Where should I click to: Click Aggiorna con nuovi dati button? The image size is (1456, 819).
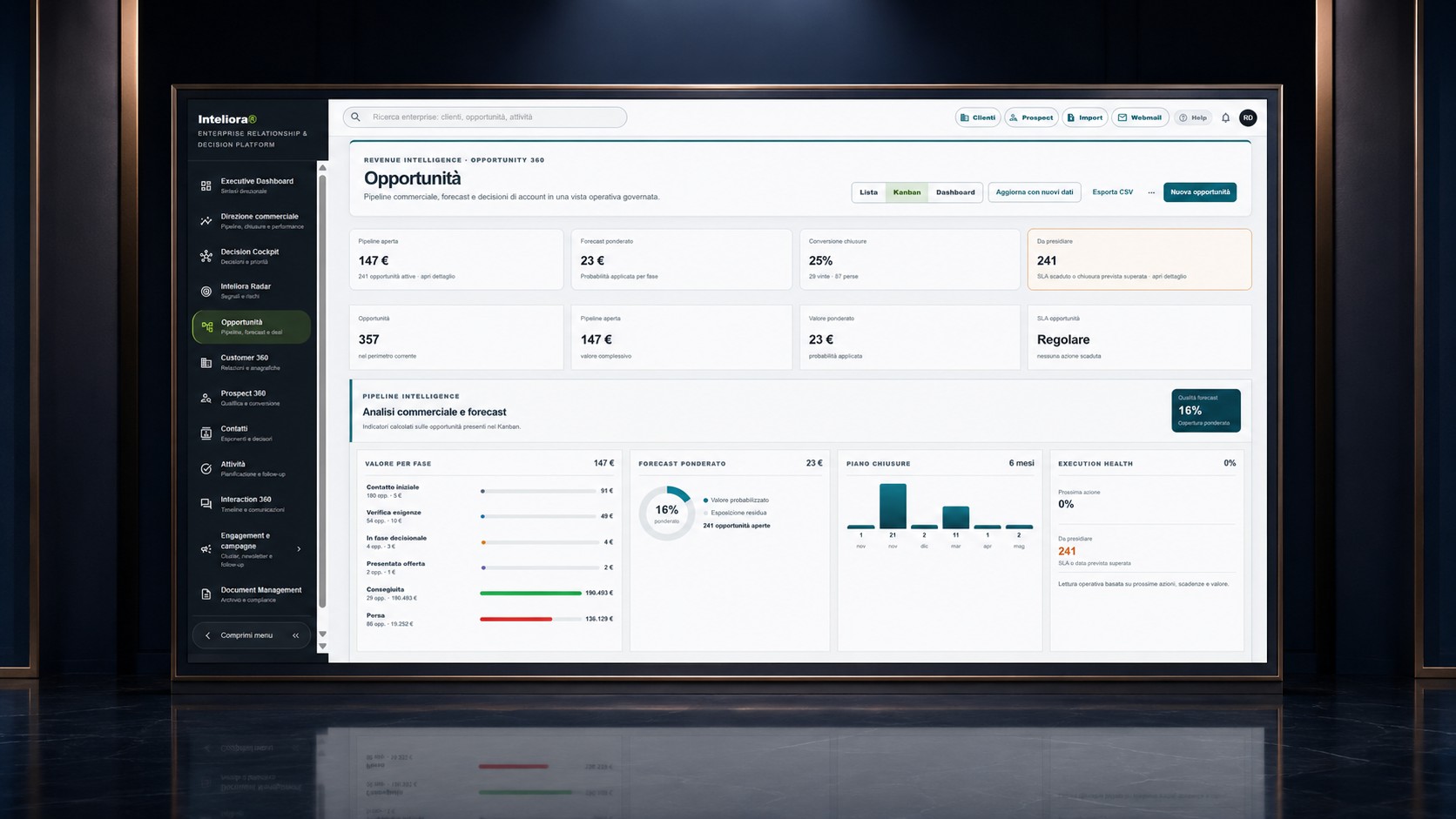click(x=1035, y=192)
